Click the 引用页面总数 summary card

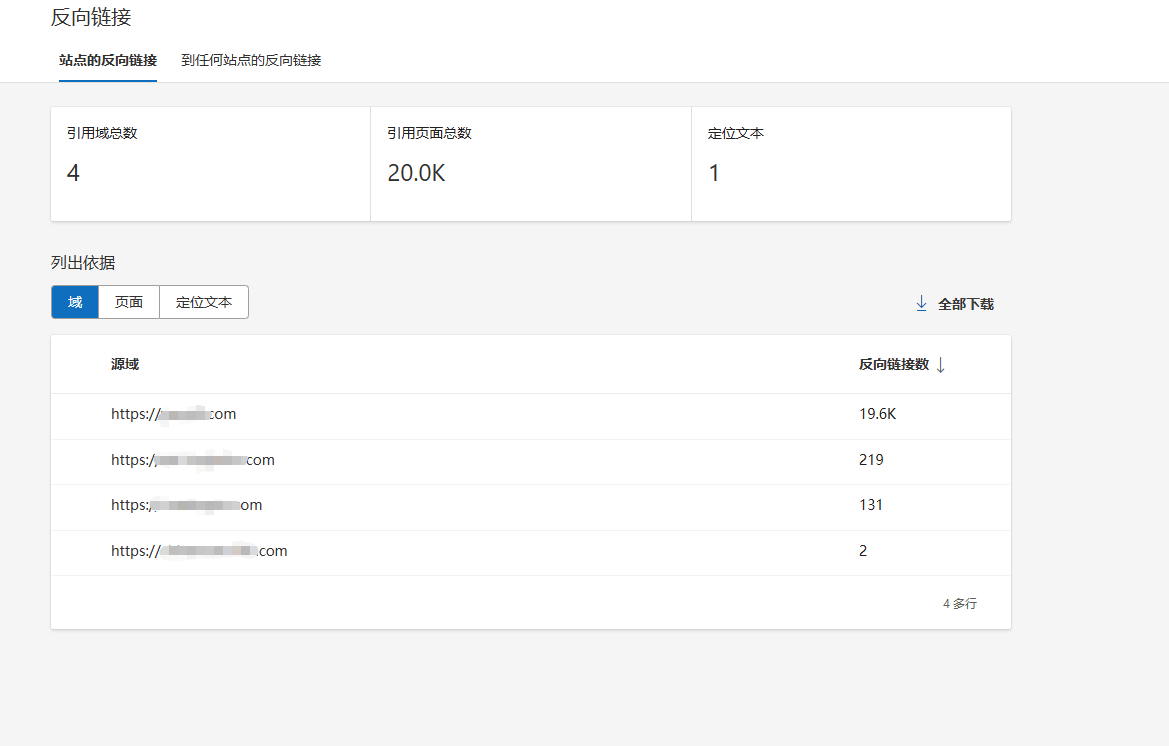tap(530, 164)
